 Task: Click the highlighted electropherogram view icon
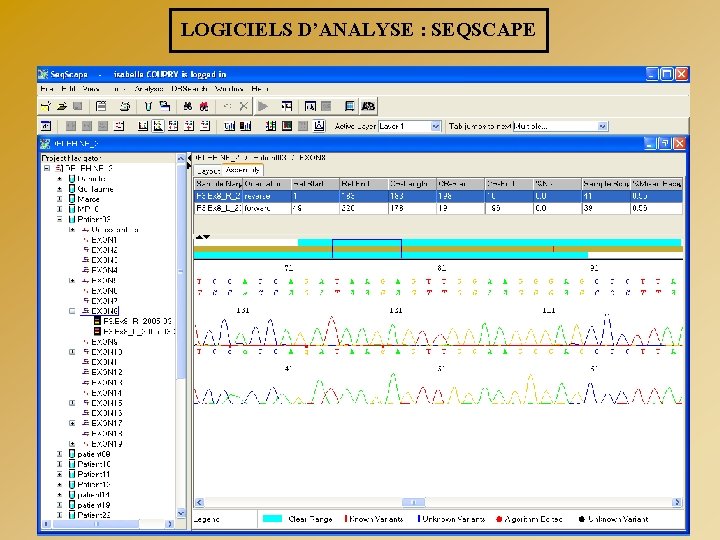pyautogui.click(x=158, y=126)
